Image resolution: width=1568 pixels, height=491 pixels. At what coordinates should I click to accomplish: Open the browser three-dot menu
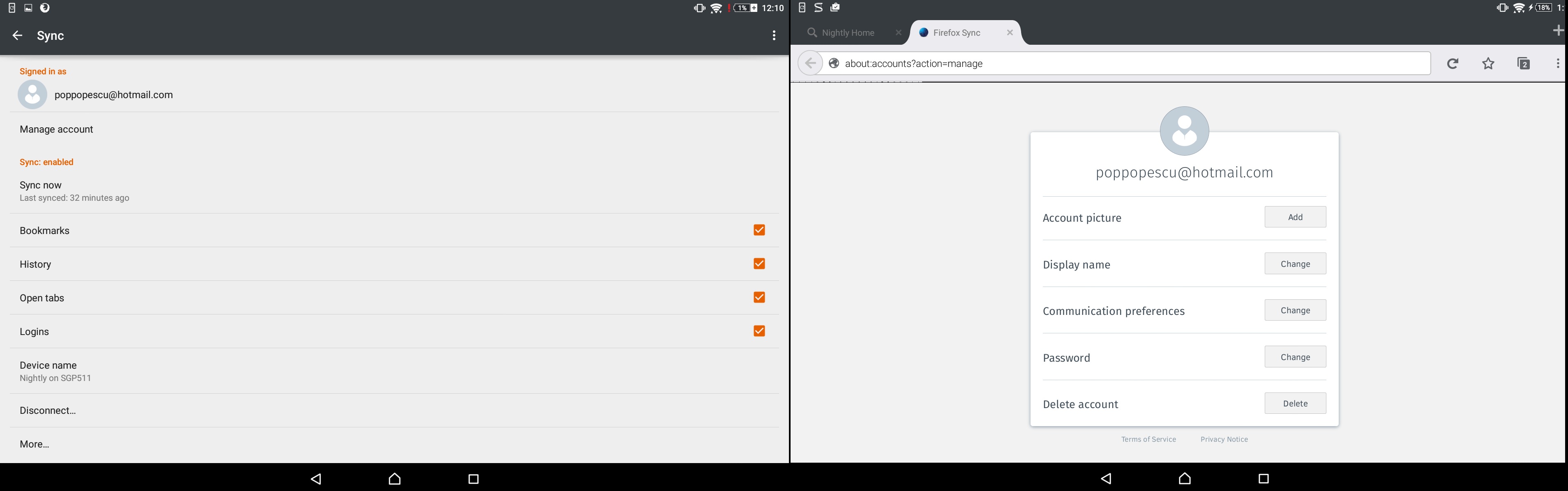[x=1558, y=63]
